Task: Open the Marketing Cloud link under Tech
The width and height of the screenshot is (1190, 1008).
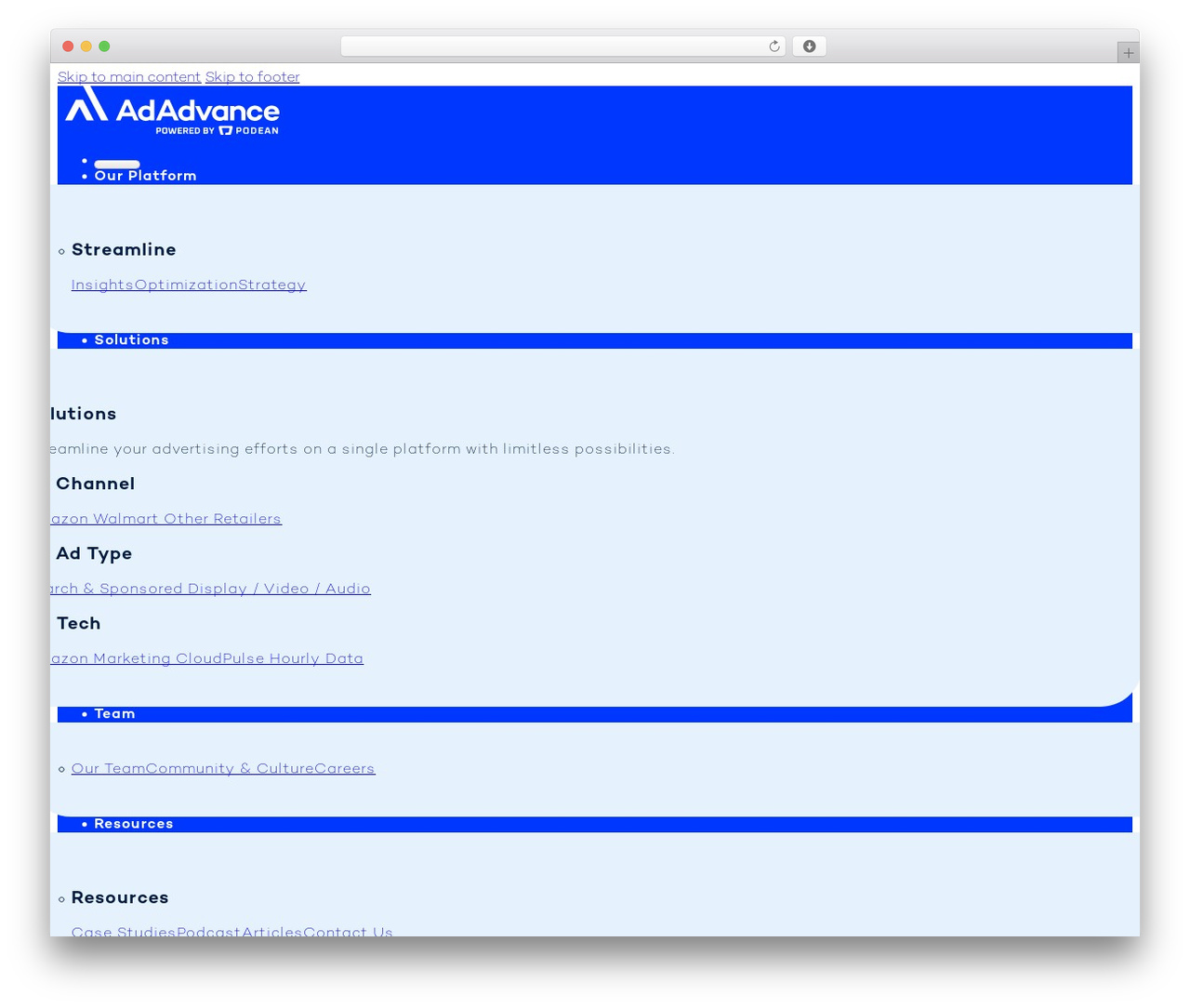Action: point(136,658)
